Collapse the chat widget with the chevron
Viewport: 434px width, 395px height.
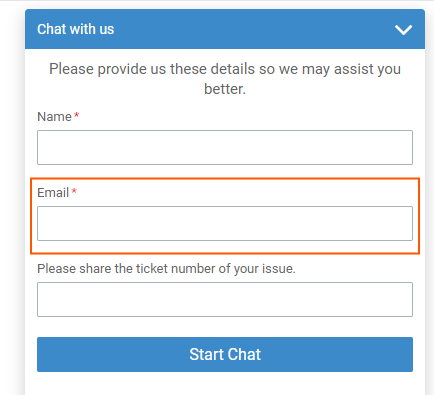(x=403, y=30)
